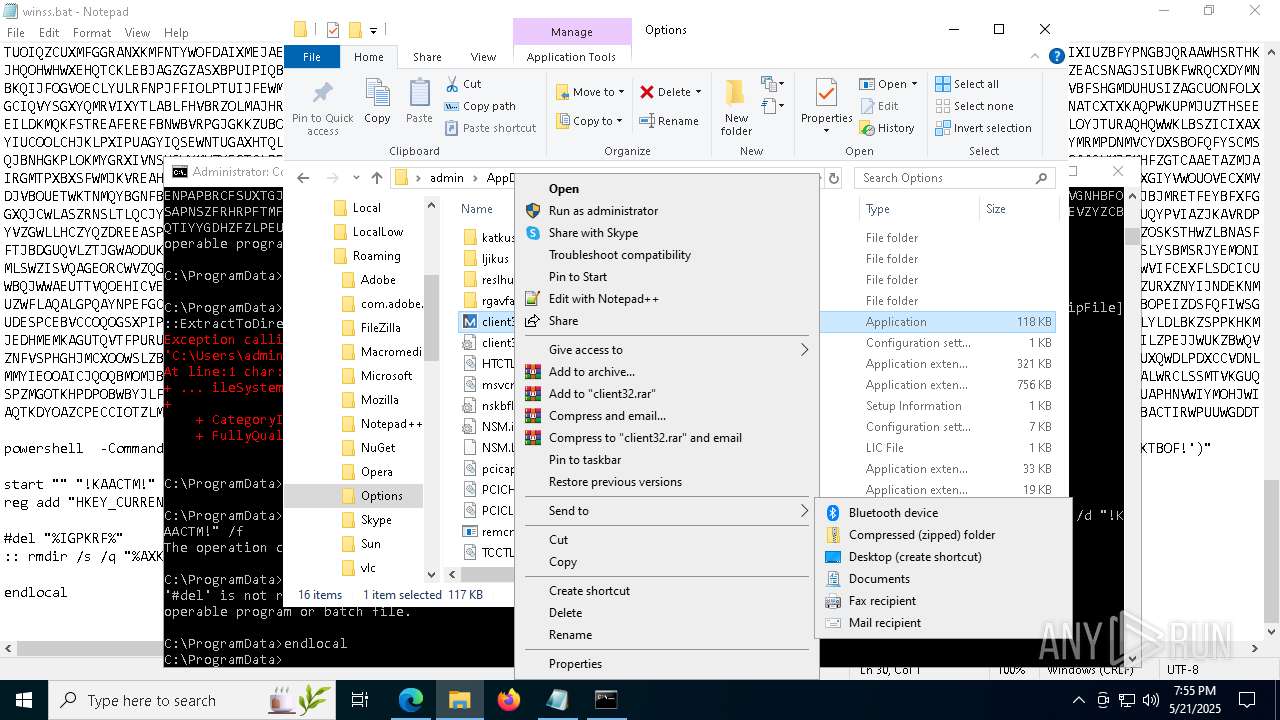Open Notepad Format menu

pyautogui.click(x=92, y=33)
